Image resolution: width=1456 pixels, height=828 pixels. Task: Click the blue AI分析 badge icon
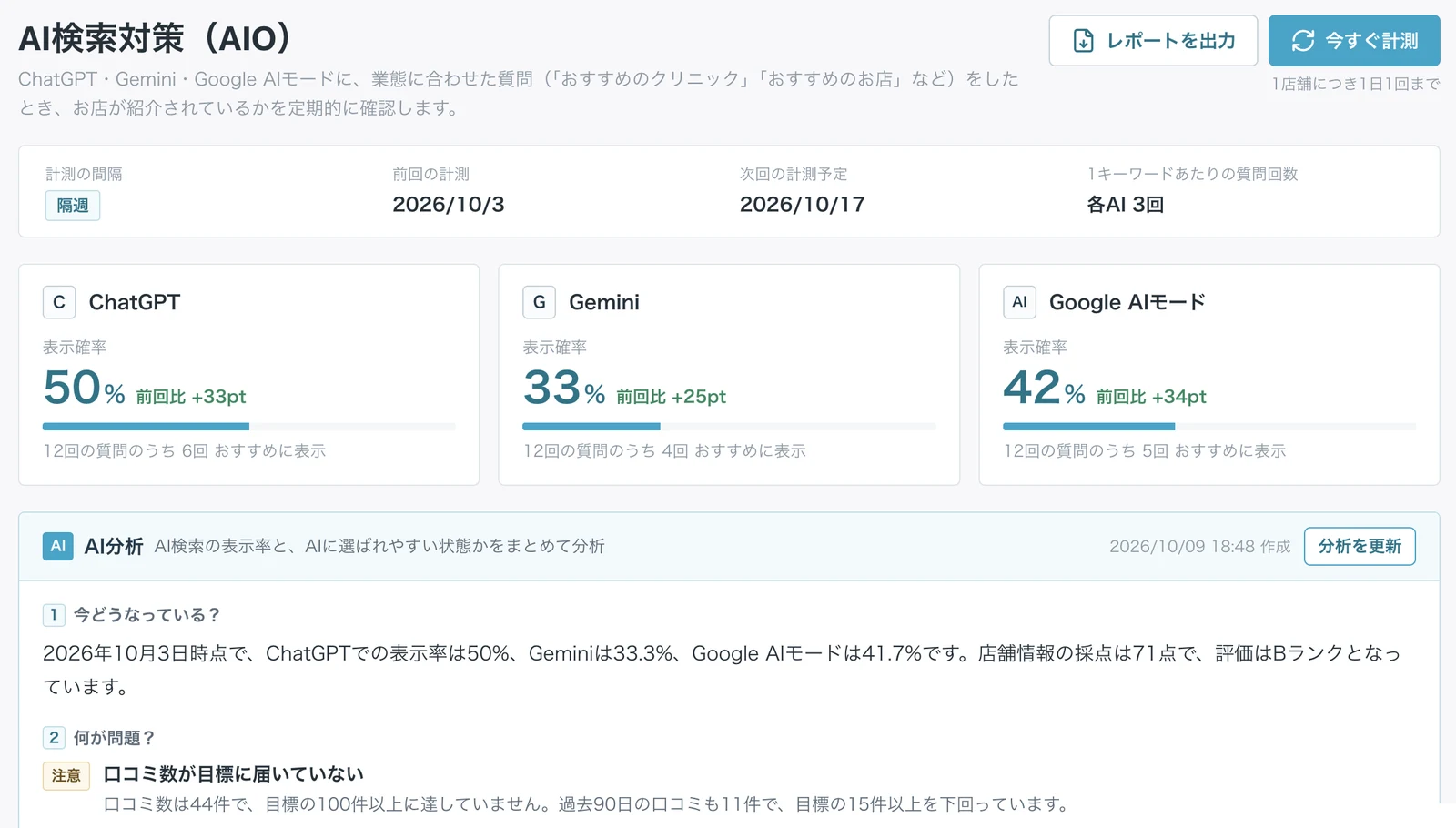pyautogui.click(x=58, y=546)
